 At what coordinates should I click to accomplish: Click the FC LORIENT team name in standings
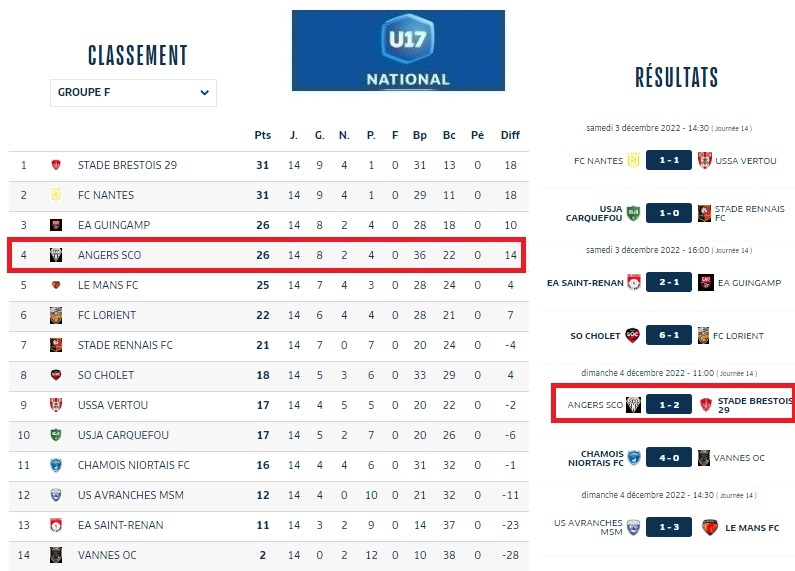[x=106, y=315]
